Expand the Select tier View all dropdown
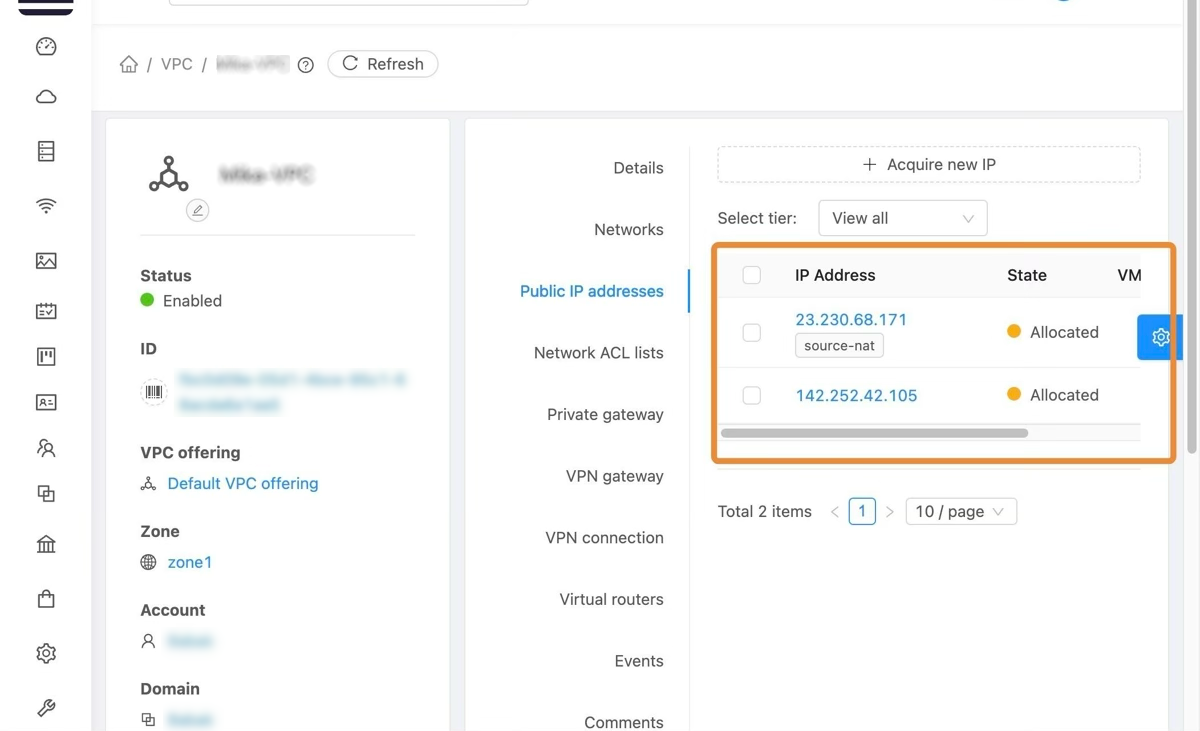Viewport: 1200px width, 731px height. point(902,218)
